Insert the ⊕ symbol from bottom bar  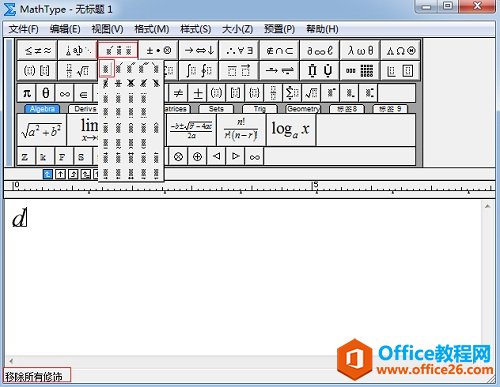point(197,156)
